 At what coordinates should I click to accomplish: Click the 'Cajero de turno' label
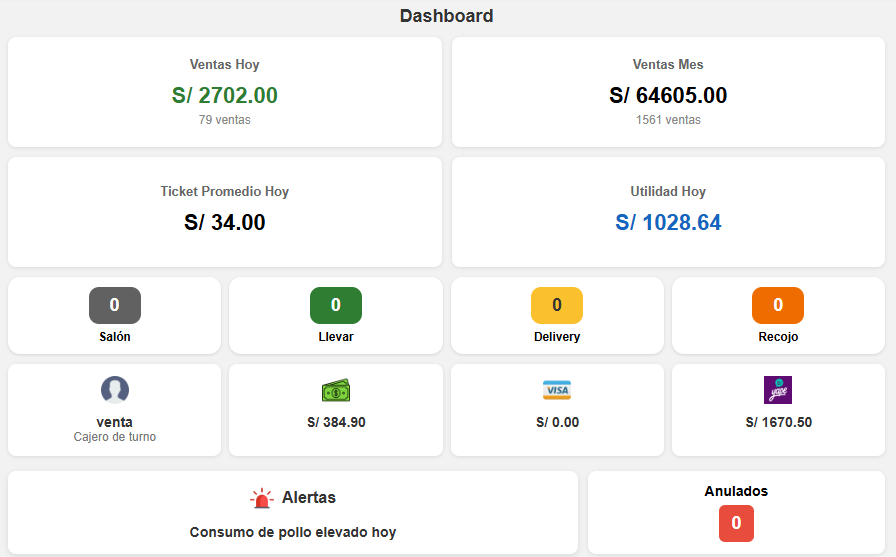[115, 437]
